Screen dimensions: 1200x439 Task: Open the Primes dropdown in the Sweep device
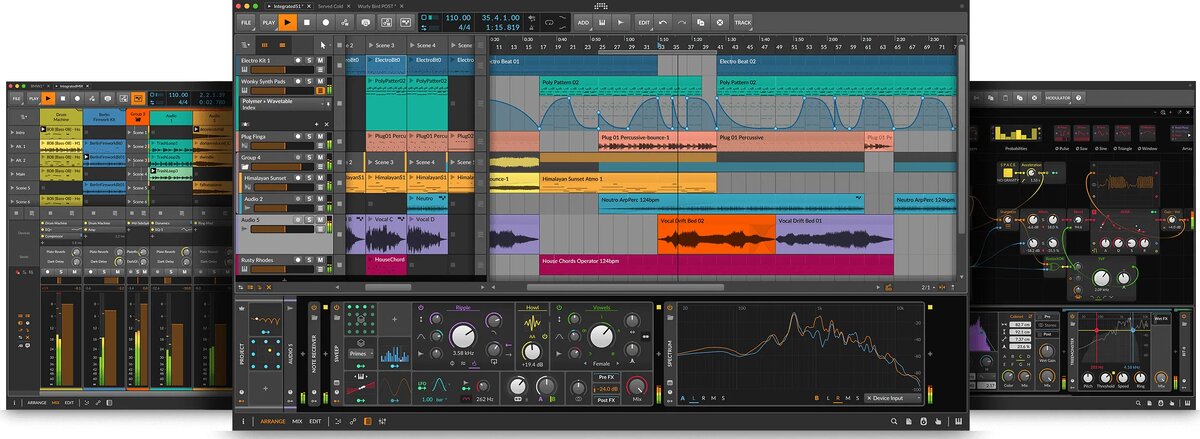pyautogui.click(x=361, y=353)
